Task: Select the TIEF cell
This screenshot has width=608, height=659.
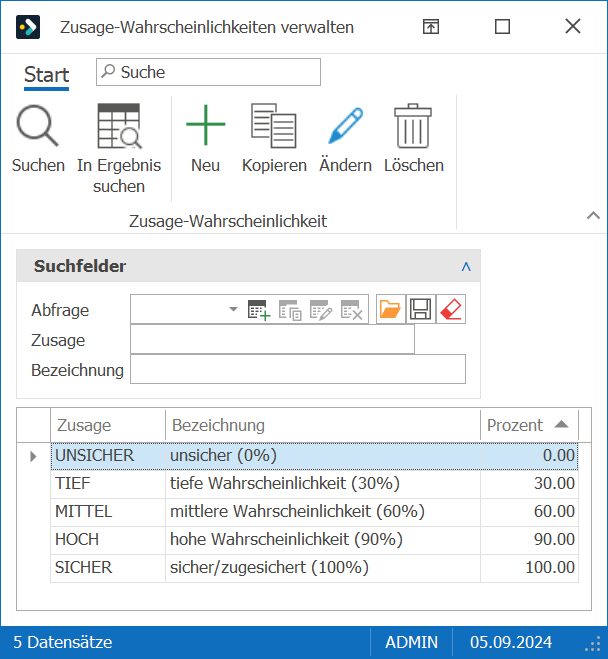Action: pyautogui.click(x=108, y=484)
